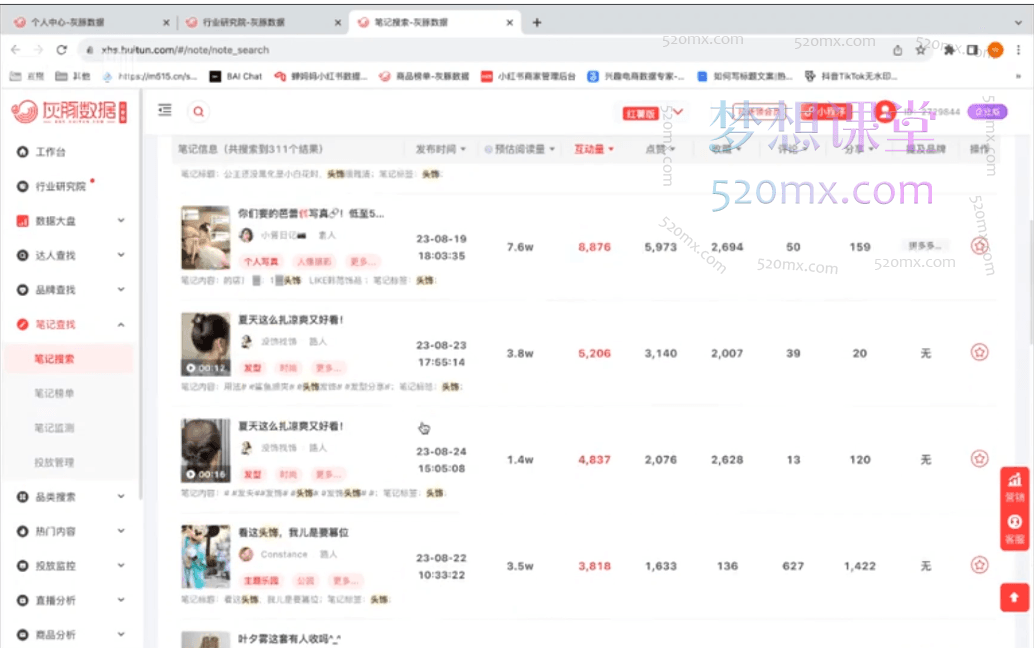Open the 客服 customer service floating icon

pos(1014,528)
